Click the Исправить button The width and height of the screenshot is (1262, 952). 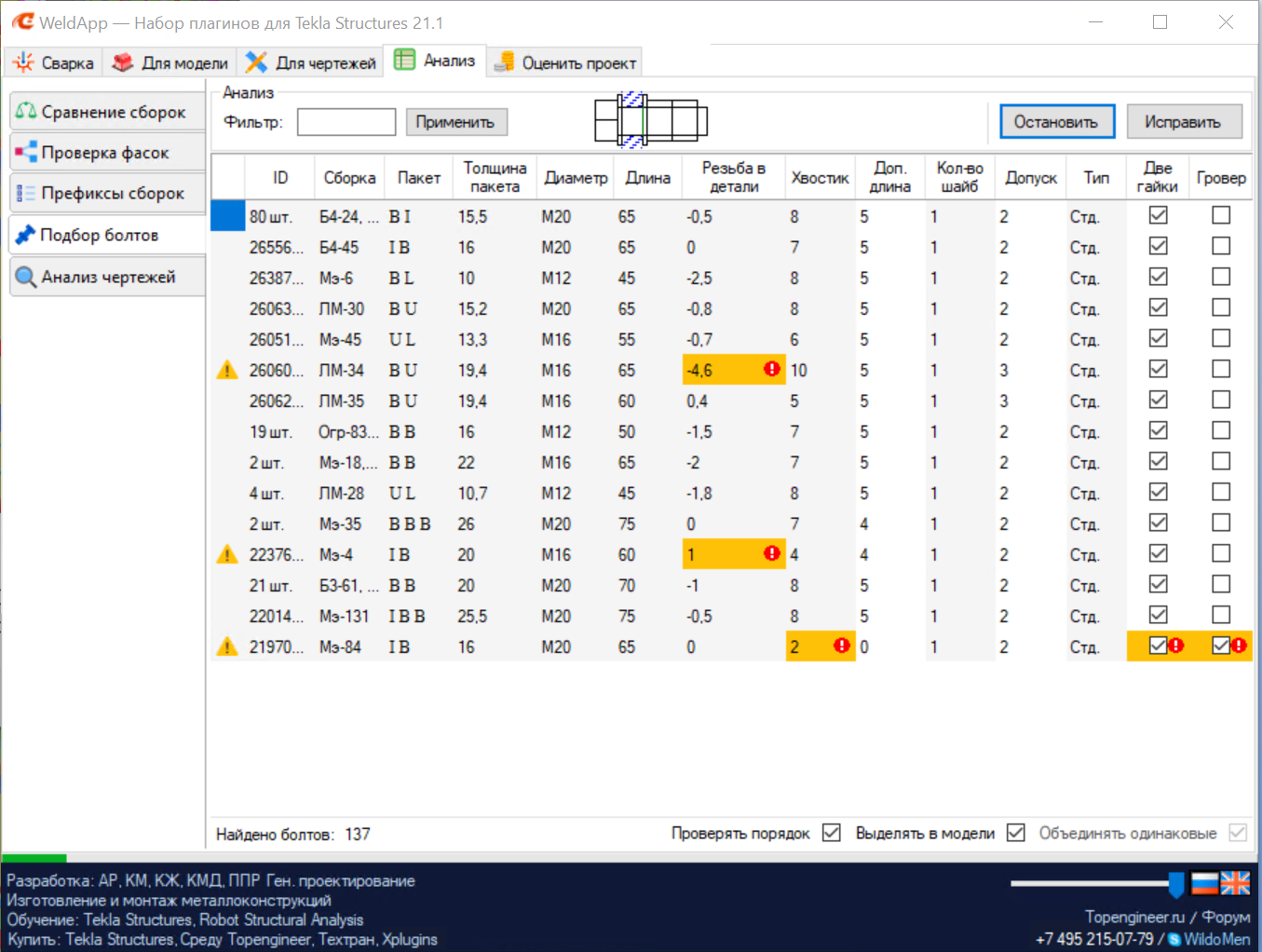coord(1183,122)
